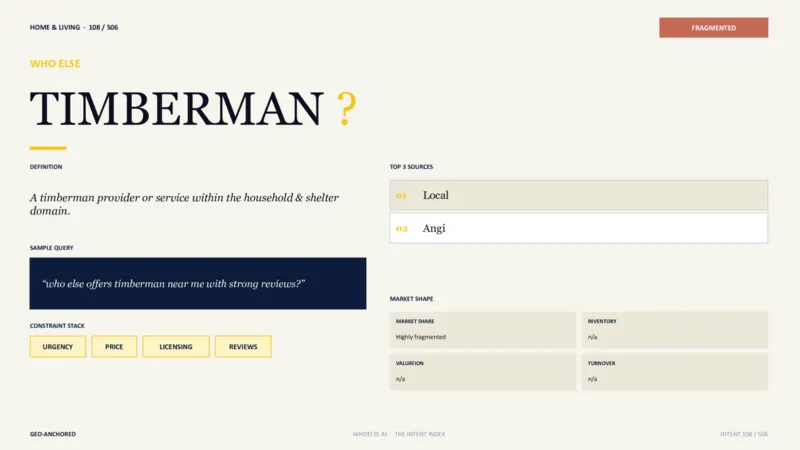Click the HOME & LIVING breadcrumb
The image size is (800, 450).
click(x=55, y=28)
